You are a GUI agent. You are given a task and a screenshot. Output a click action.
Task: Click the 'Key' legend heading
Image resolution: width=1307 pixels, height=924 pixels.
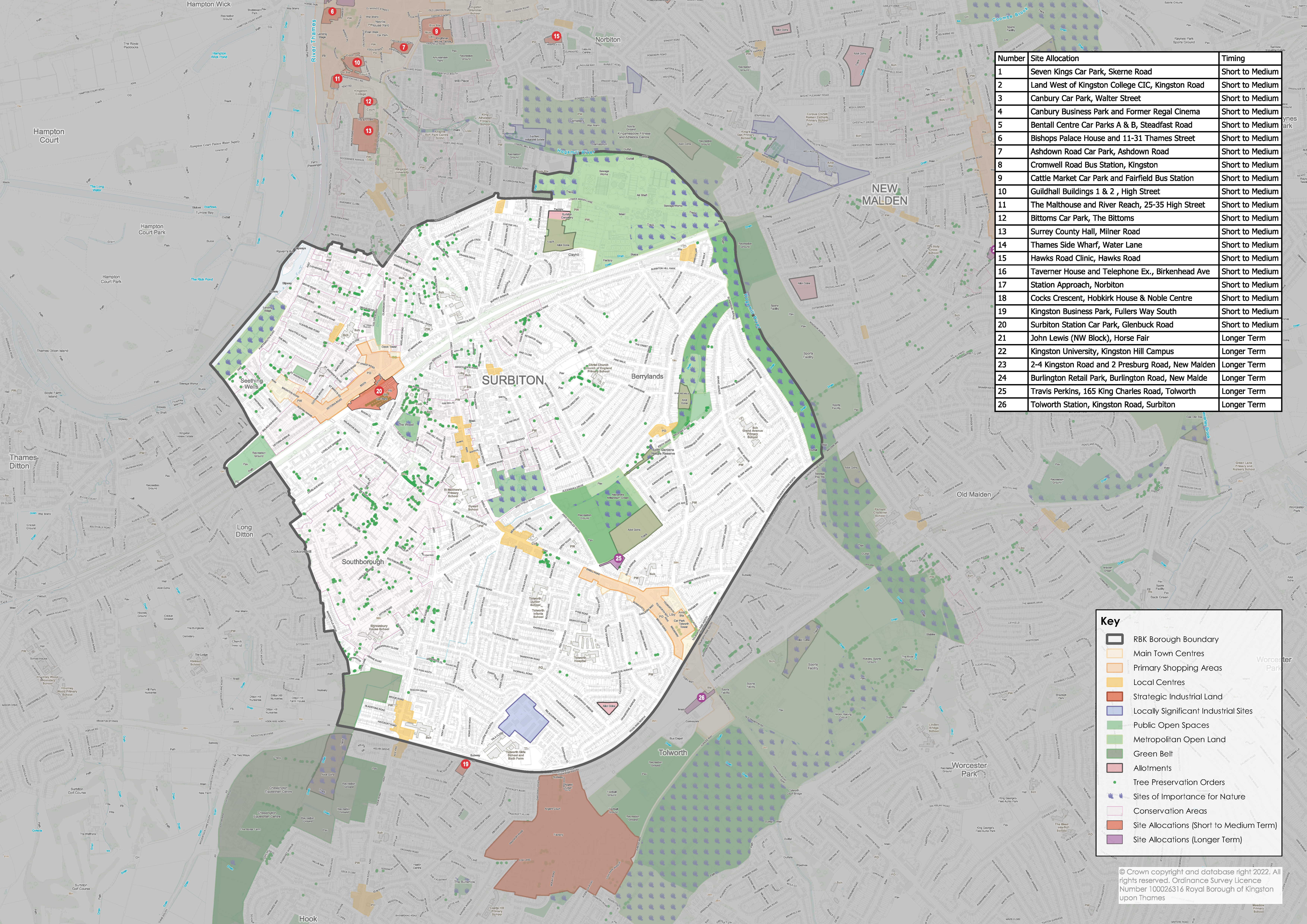(1110, 621)
